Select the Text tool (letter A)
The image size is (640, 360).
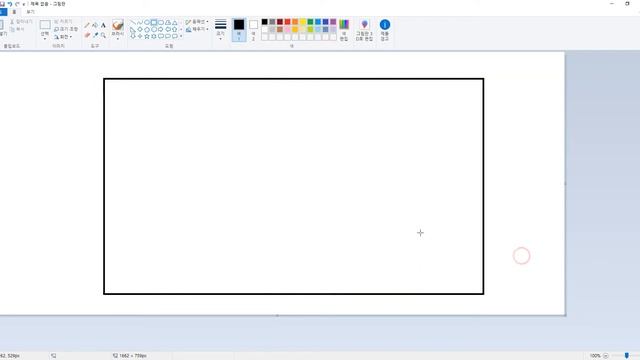click(103, 25)
